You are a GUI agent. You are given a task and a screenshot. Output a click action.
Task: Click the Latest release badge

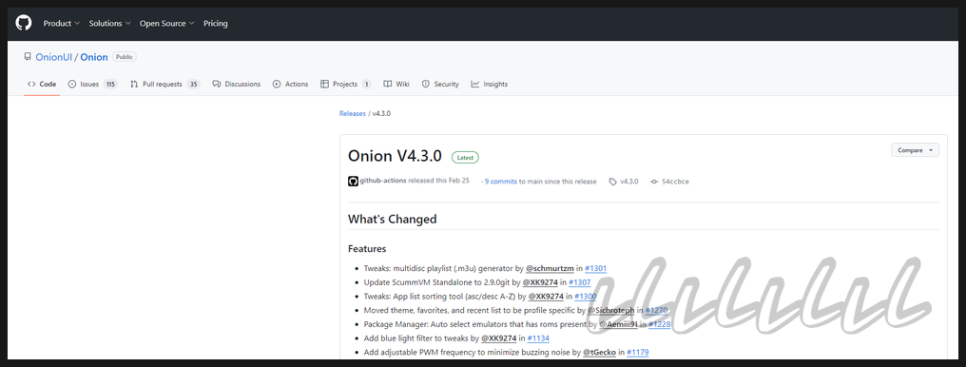tap(465, 158)
